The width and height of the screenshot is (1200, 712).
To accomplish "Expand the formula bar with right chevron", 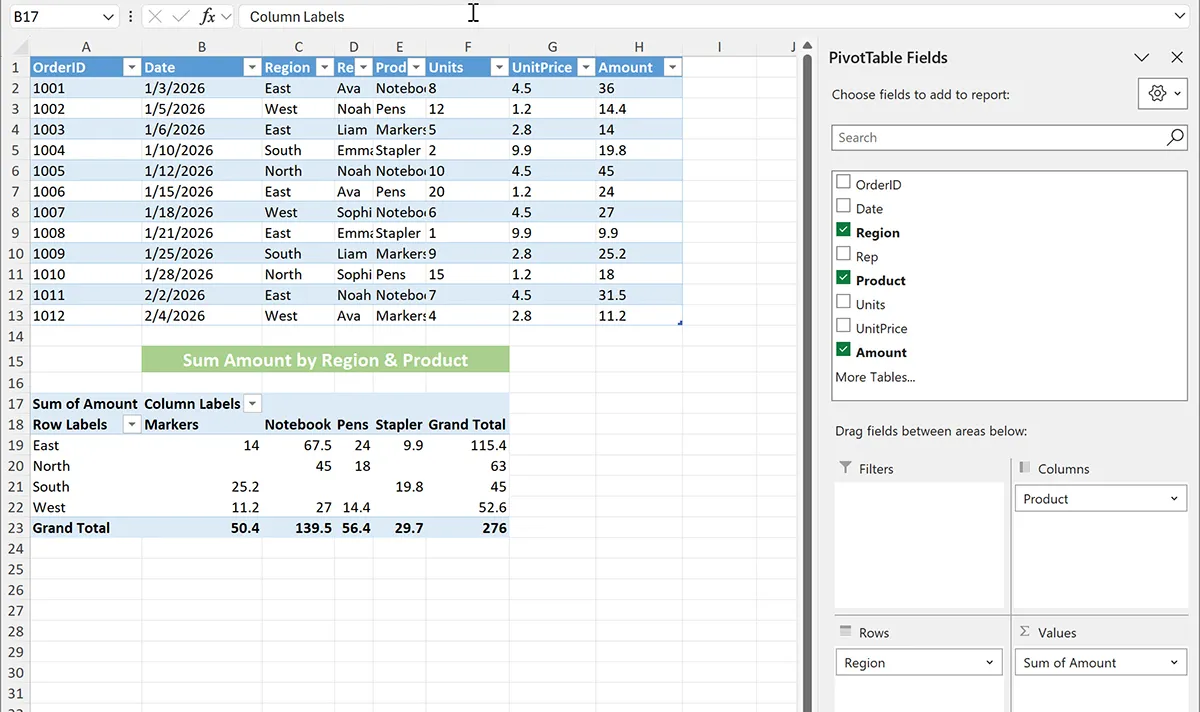I will click(x=1180, y=17).
